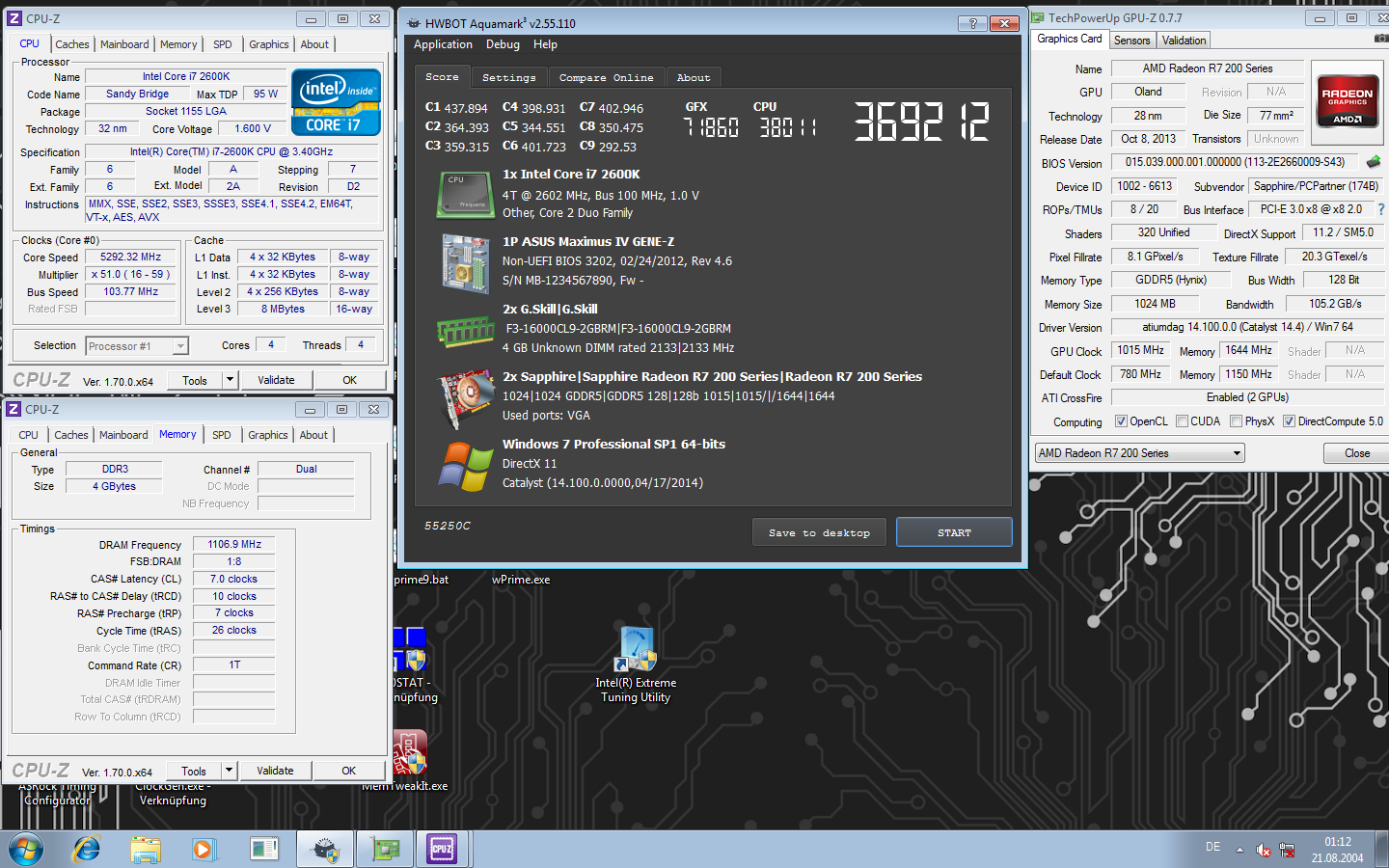Click Core Speed value 5292.32 MHz

[131, 258]
